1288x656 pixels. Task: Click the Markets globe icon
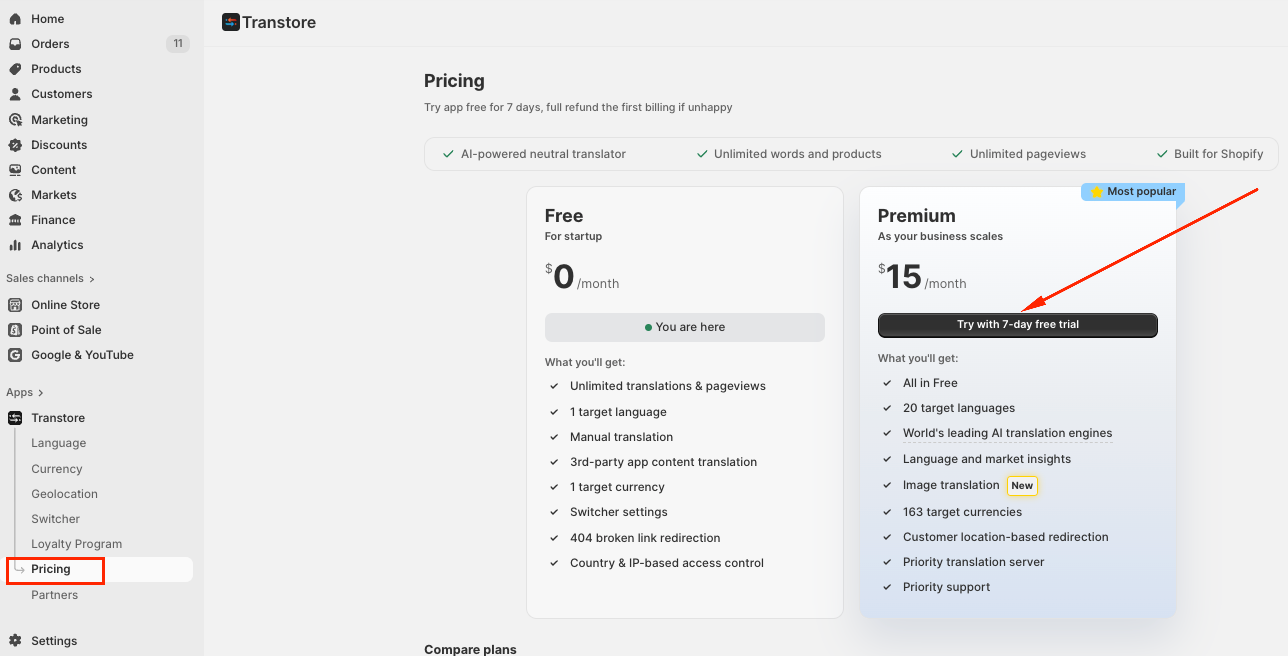coord(15,195)
